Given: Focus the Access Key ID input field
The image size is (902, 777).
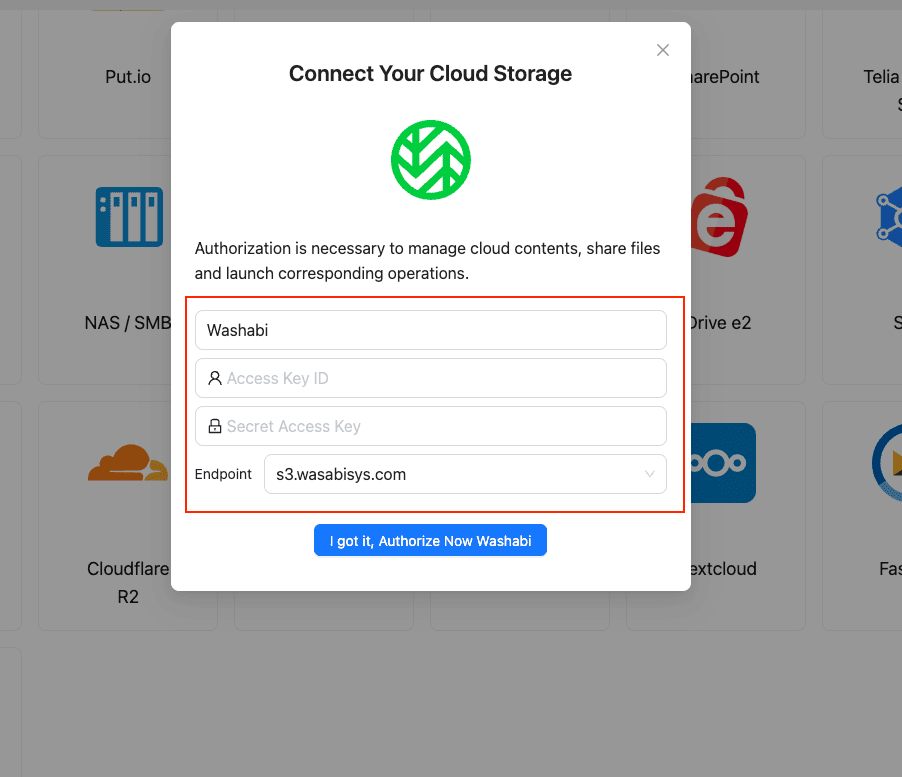Looking at the screenshot, I should point(430,378).
